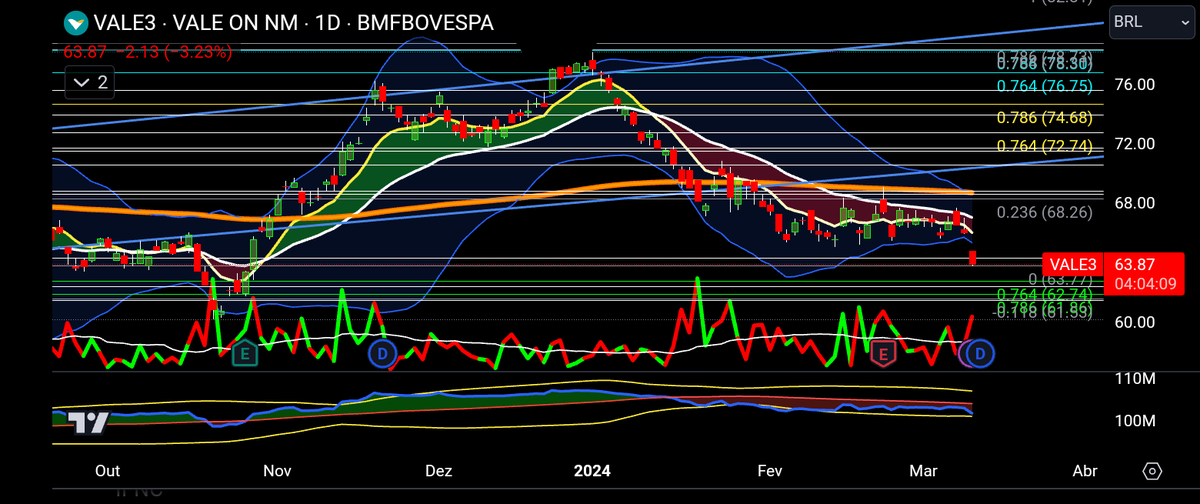Viewport: 1200px width, 504px height.
Task: Click the 72.00 price axis label
Action: pyautogui.click(x=1134, y=144)
